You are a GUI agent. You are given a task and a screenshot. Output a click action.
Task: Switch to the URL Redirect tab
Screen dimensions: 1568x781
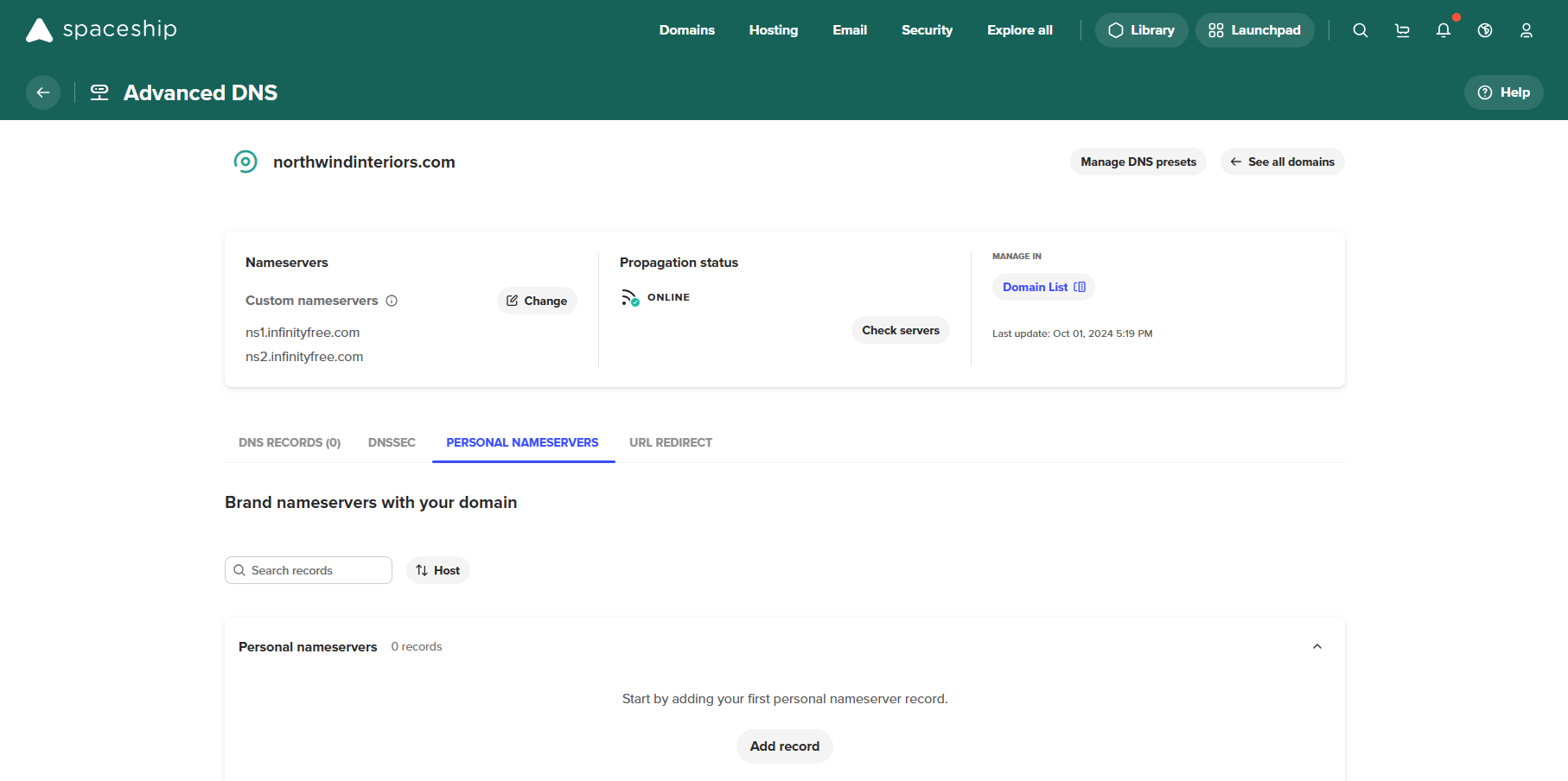coord(670,442)
